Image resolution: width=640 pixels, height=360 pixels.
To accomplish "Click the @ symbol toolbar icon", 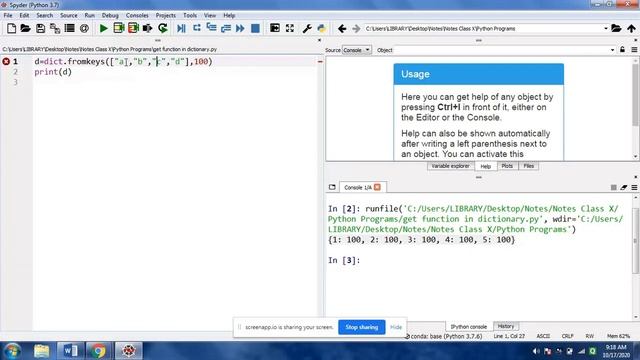I will point(84,28).
